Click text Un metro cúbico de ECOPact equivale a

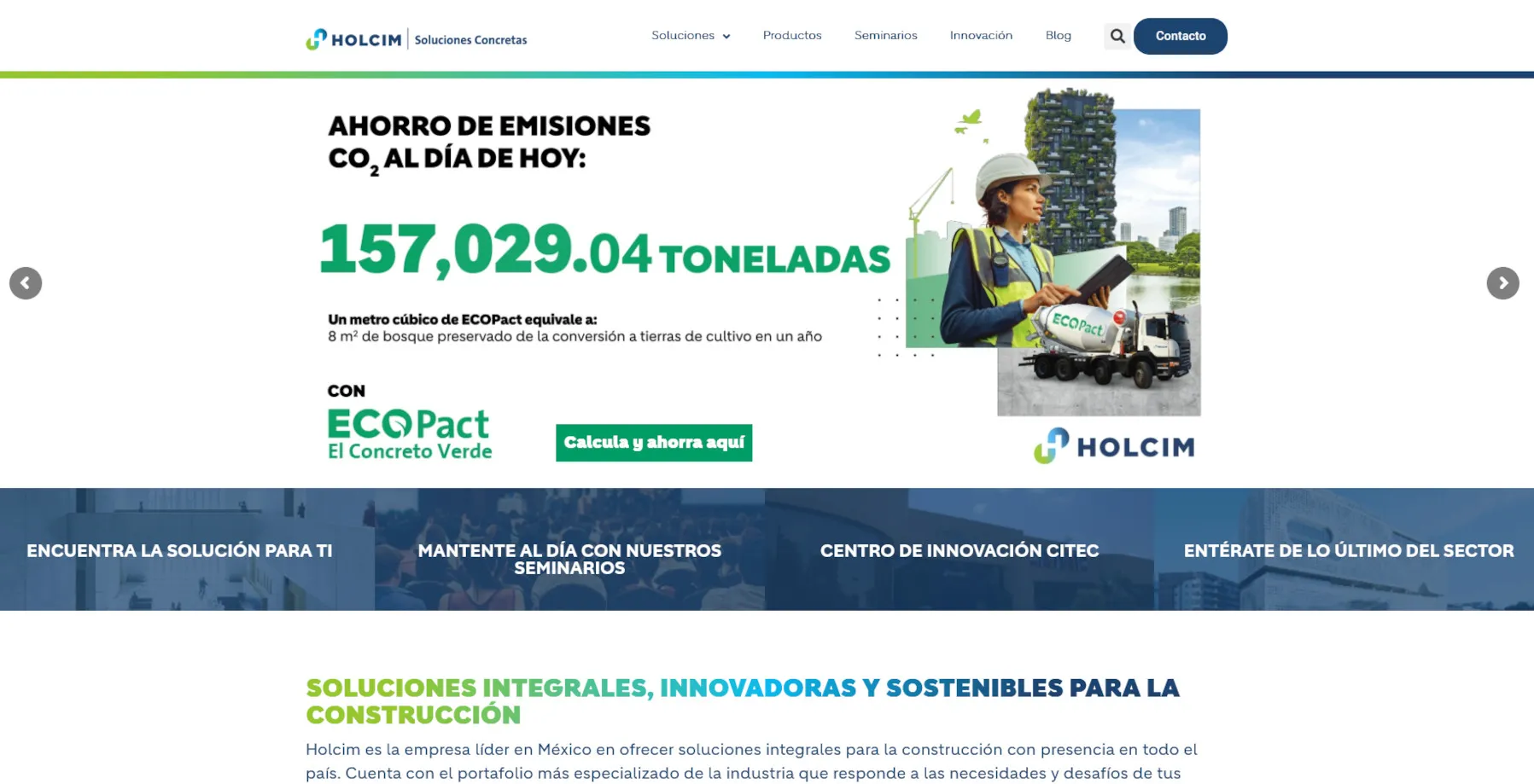click(463, 320)
